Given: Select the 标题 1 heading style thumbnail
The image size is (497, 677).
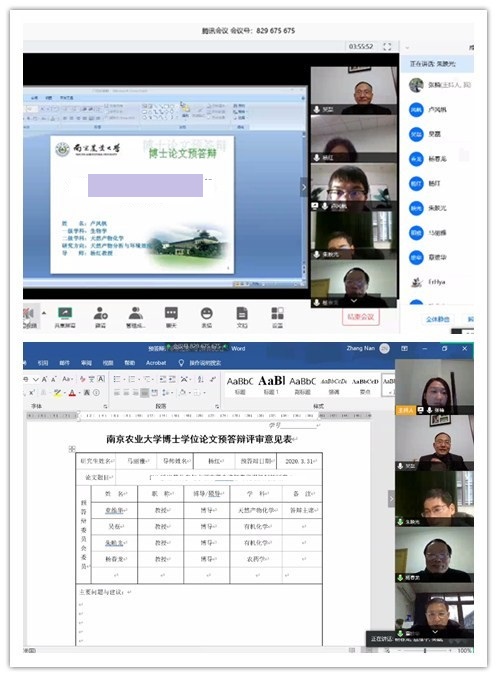Looking at the screenshot, I should (x=272, y=384).
